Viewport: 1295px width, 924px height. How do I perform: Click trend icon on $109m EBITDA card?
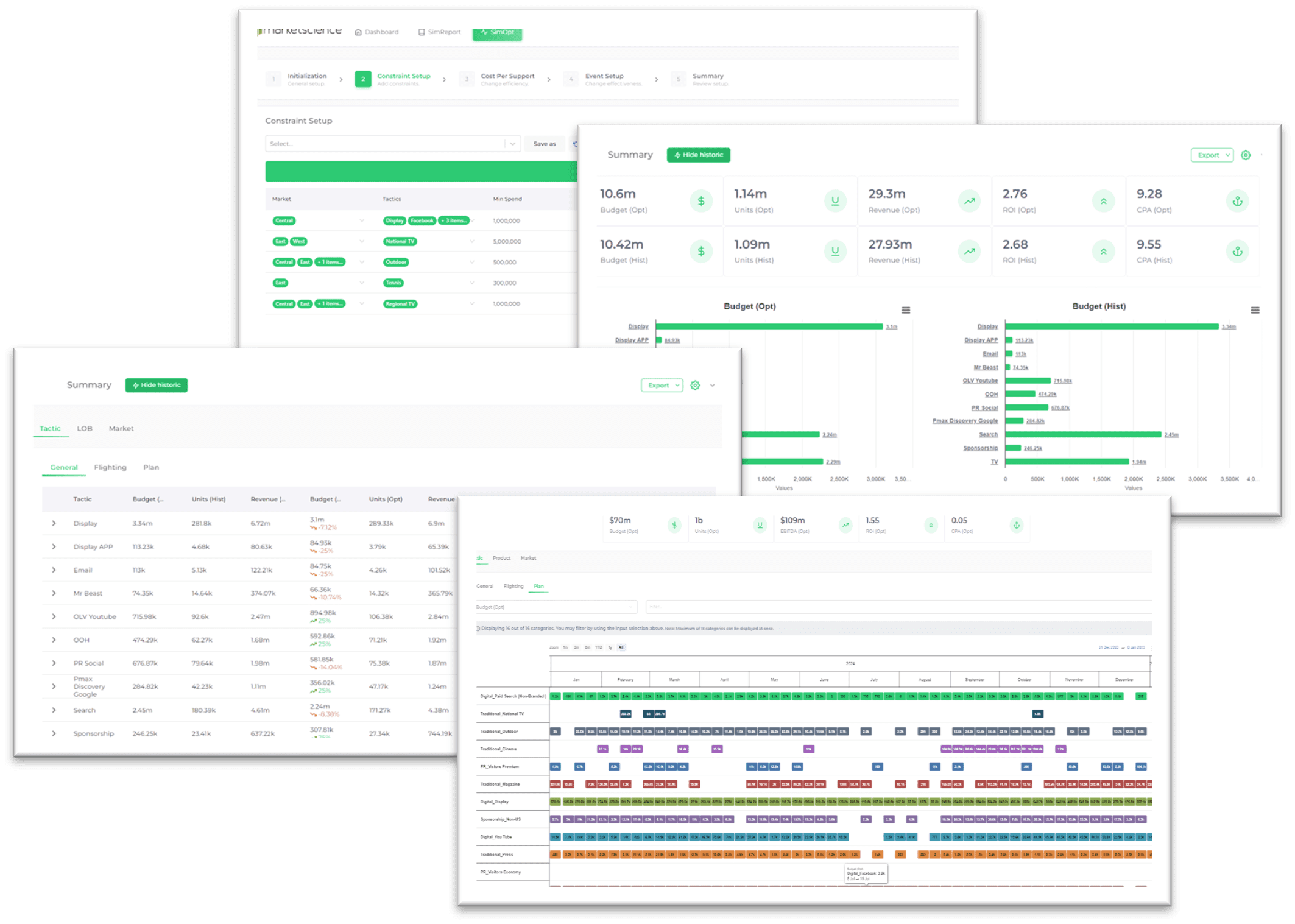[845, 525]
